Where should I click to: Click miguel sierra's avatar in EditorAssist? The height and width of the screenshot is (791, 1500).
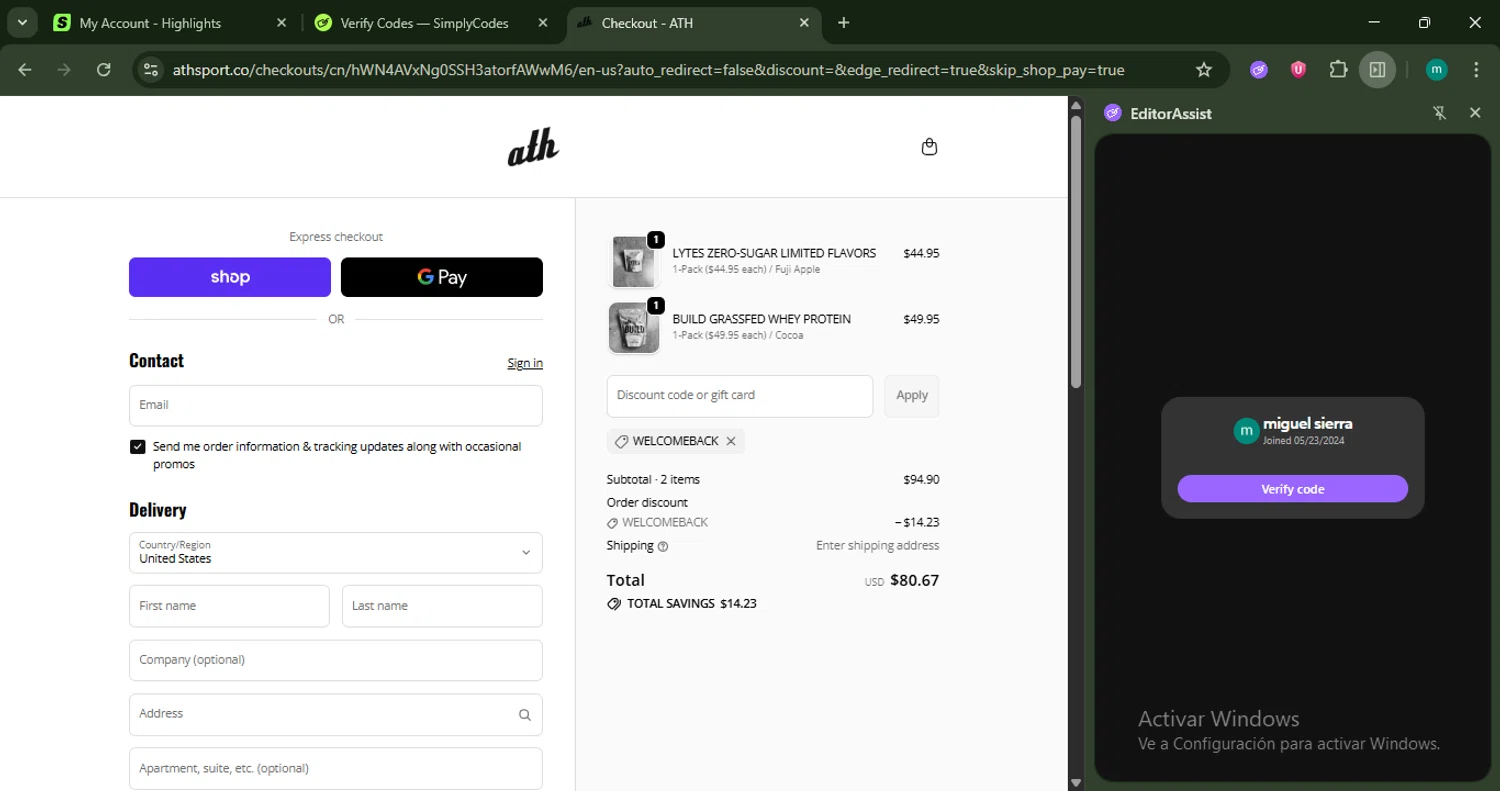click(x=1246, y=431)
